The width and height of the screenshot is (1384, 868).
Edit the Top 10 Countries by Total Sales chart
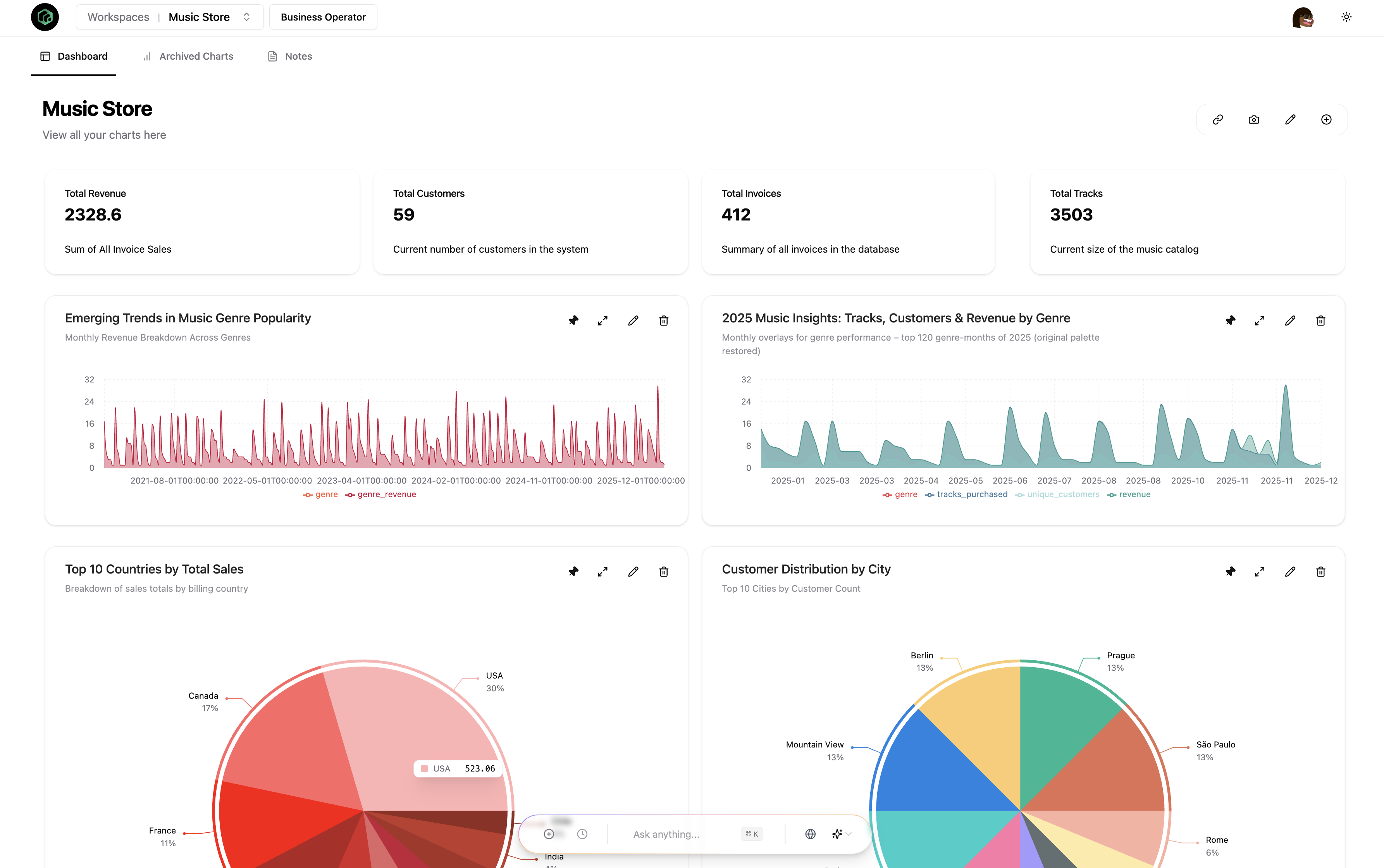tap(633, 571)
